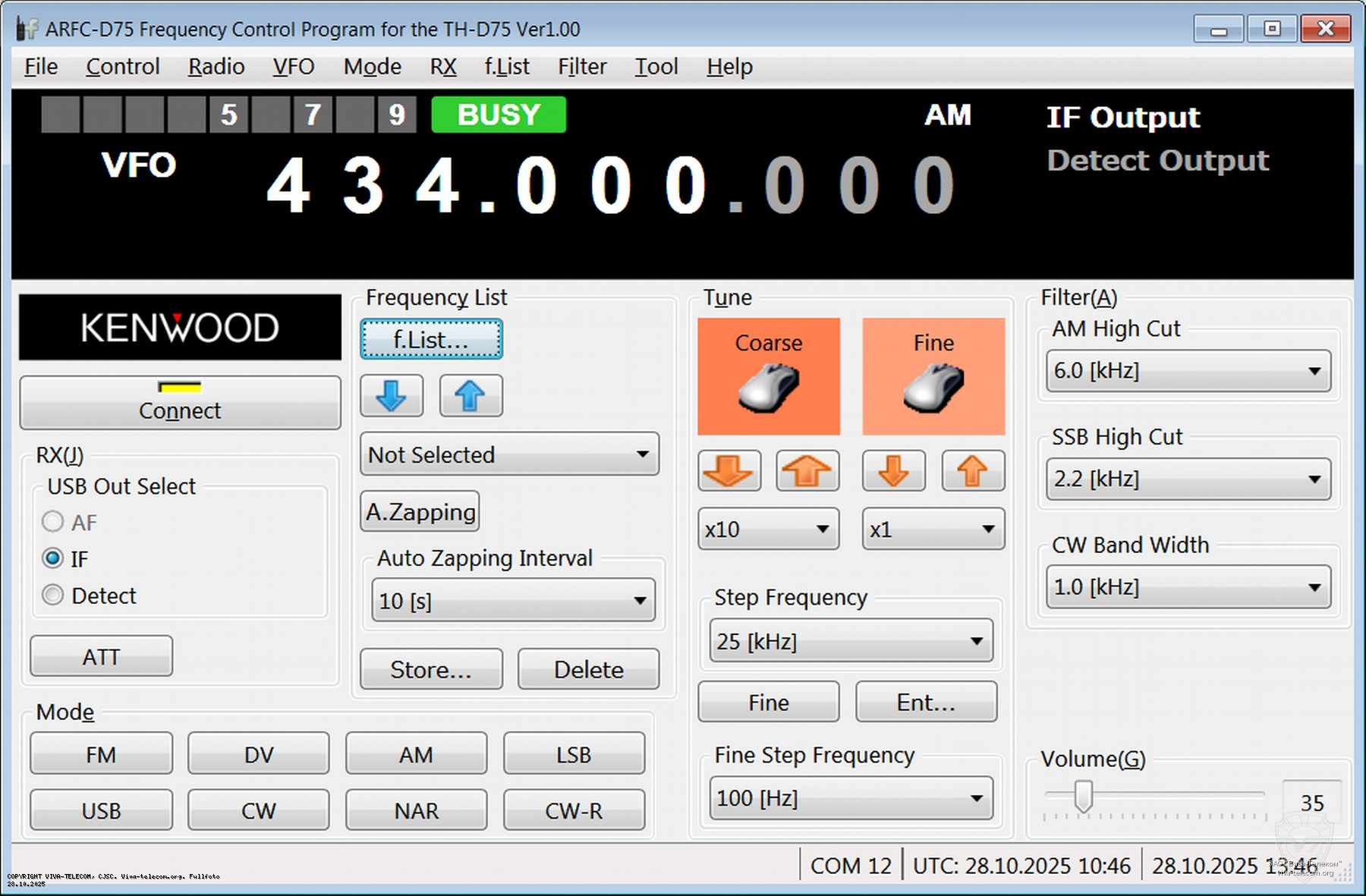Select AF in USB Out Select
Viewport: 1366px width, 896px height.
[52, 522]
